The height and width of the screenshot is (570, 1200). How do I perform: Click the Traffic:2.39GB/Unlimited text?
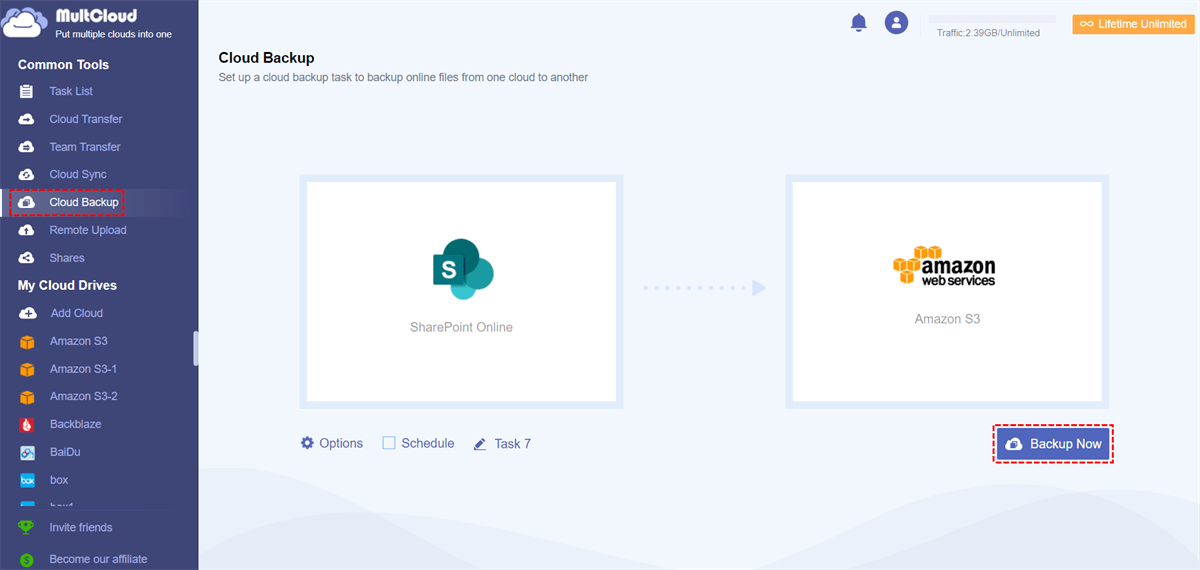[988, 33]
